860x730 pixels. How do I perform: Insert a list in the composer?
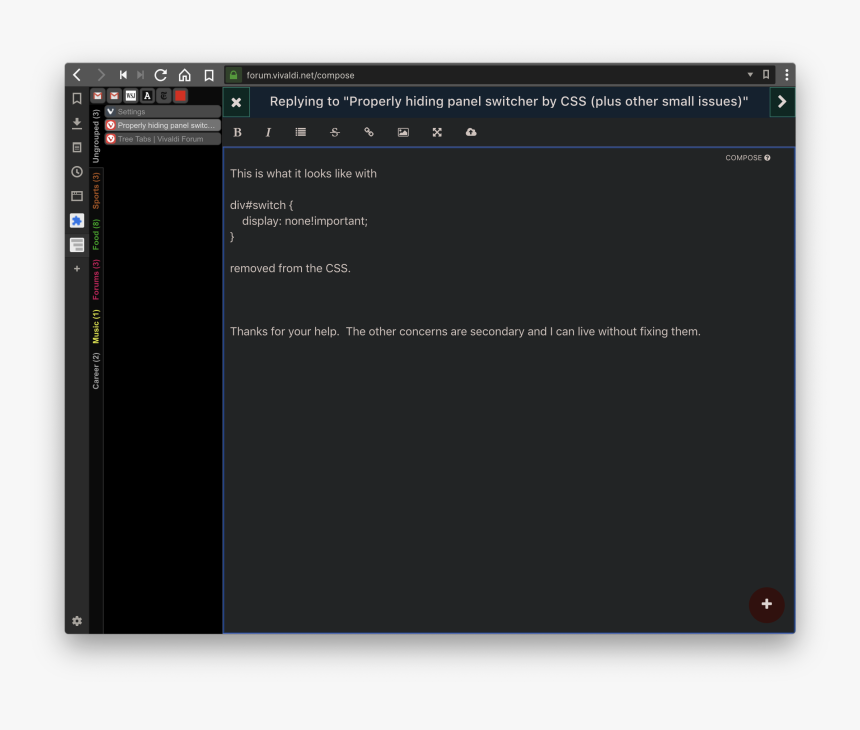pyautogui.click(x=301, y=132)
